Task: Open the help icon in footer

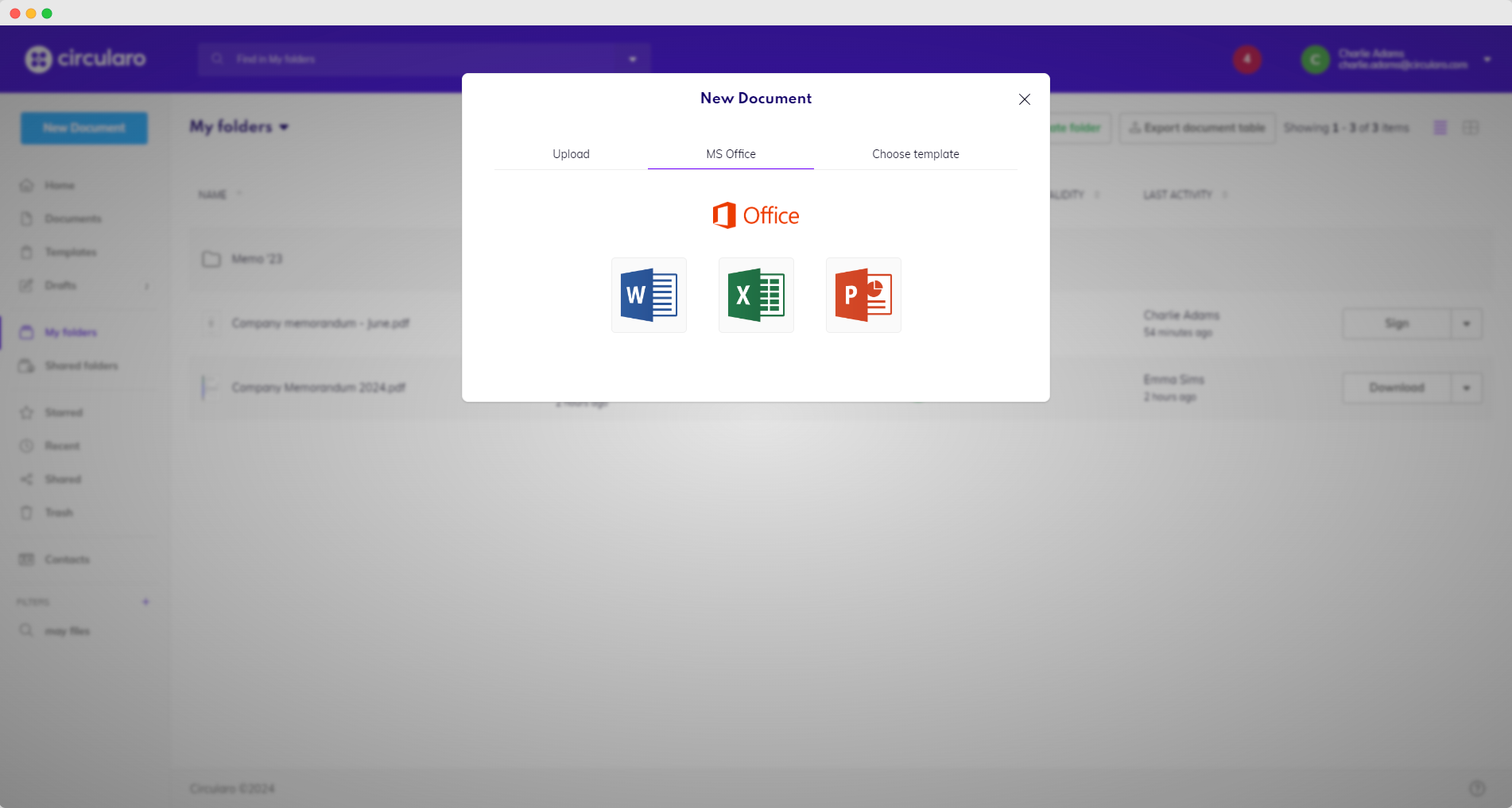Action: pos(1477,788)
